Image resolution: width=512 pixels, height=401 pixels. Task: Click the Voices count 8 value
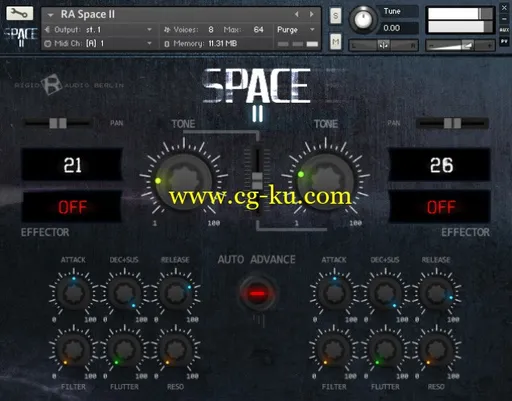211,30
